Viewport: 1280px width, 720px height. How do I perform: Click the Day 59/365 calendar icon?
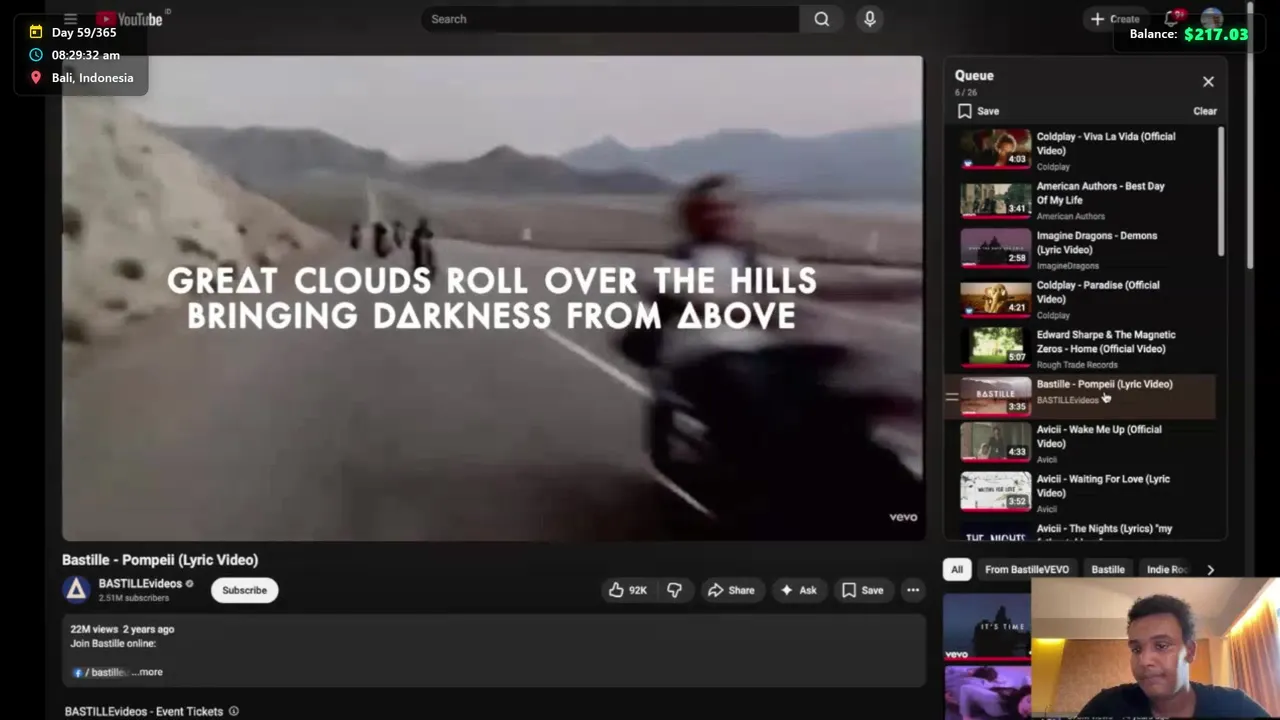click(36, 32)
